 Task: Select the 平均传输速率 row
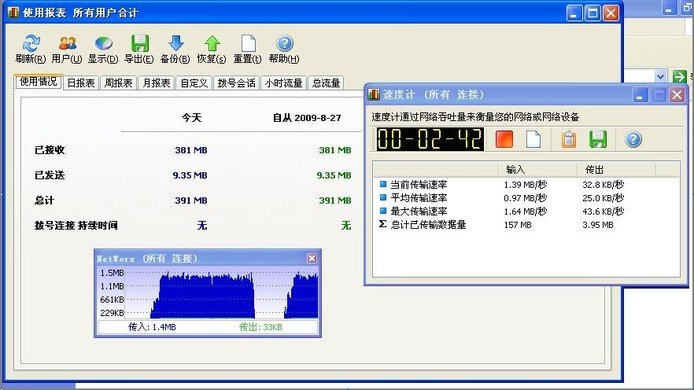(527, 197)
